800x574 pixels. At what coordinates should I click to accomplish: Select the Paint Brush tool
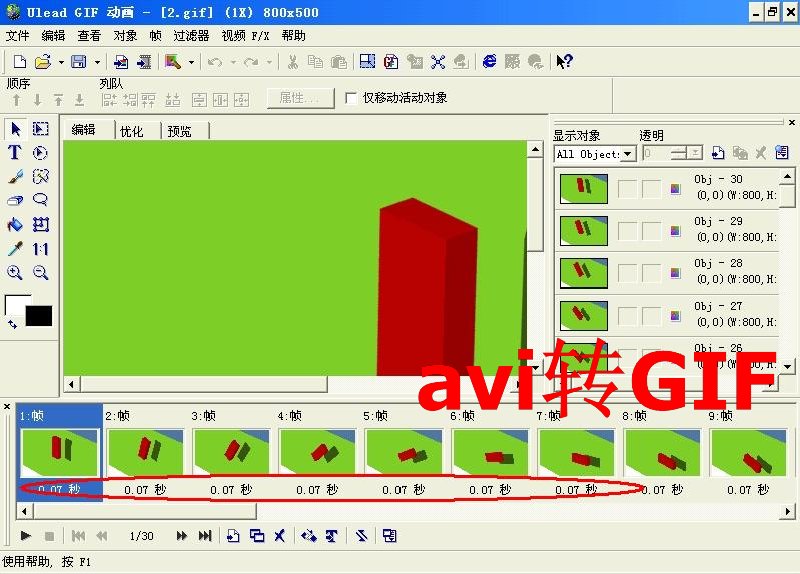[15, 177]
